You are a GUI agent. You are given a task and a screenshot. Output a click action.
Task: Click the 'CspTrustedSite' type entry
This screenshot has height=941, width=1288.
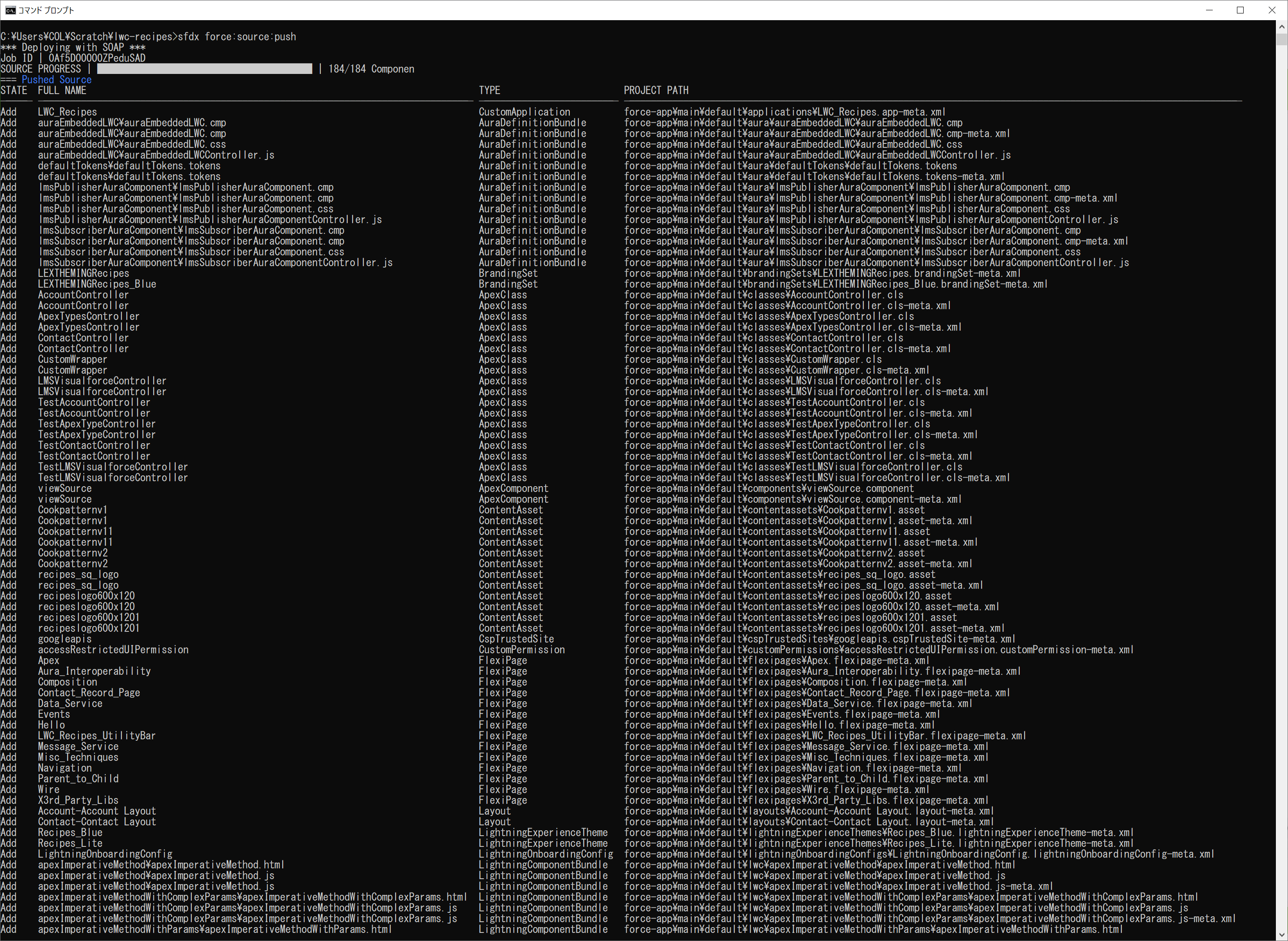[517, 639]
